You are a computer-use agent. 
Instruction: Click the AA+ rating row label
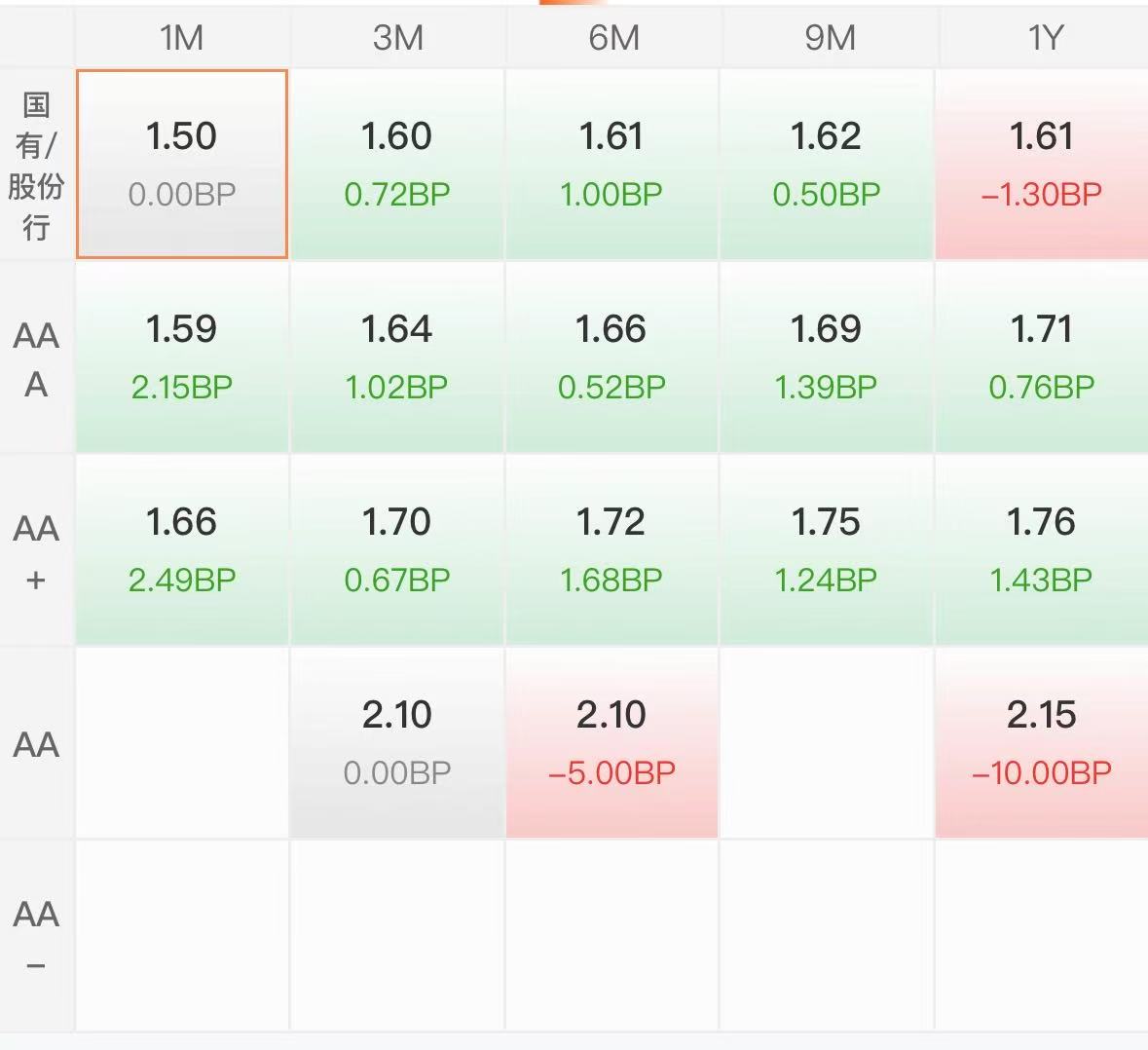coord(37,551)
